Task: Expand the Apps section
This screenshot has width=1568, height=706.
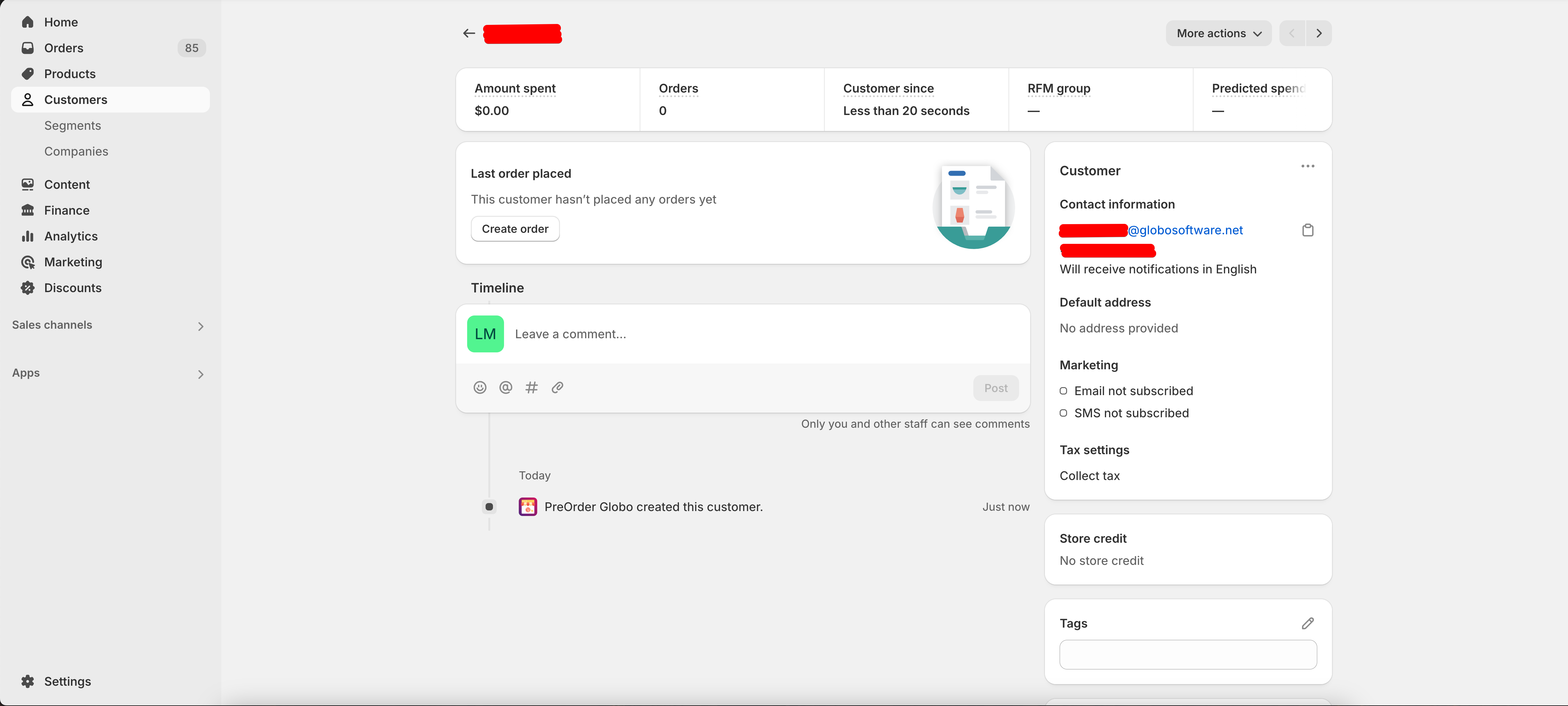Action: 200,374
